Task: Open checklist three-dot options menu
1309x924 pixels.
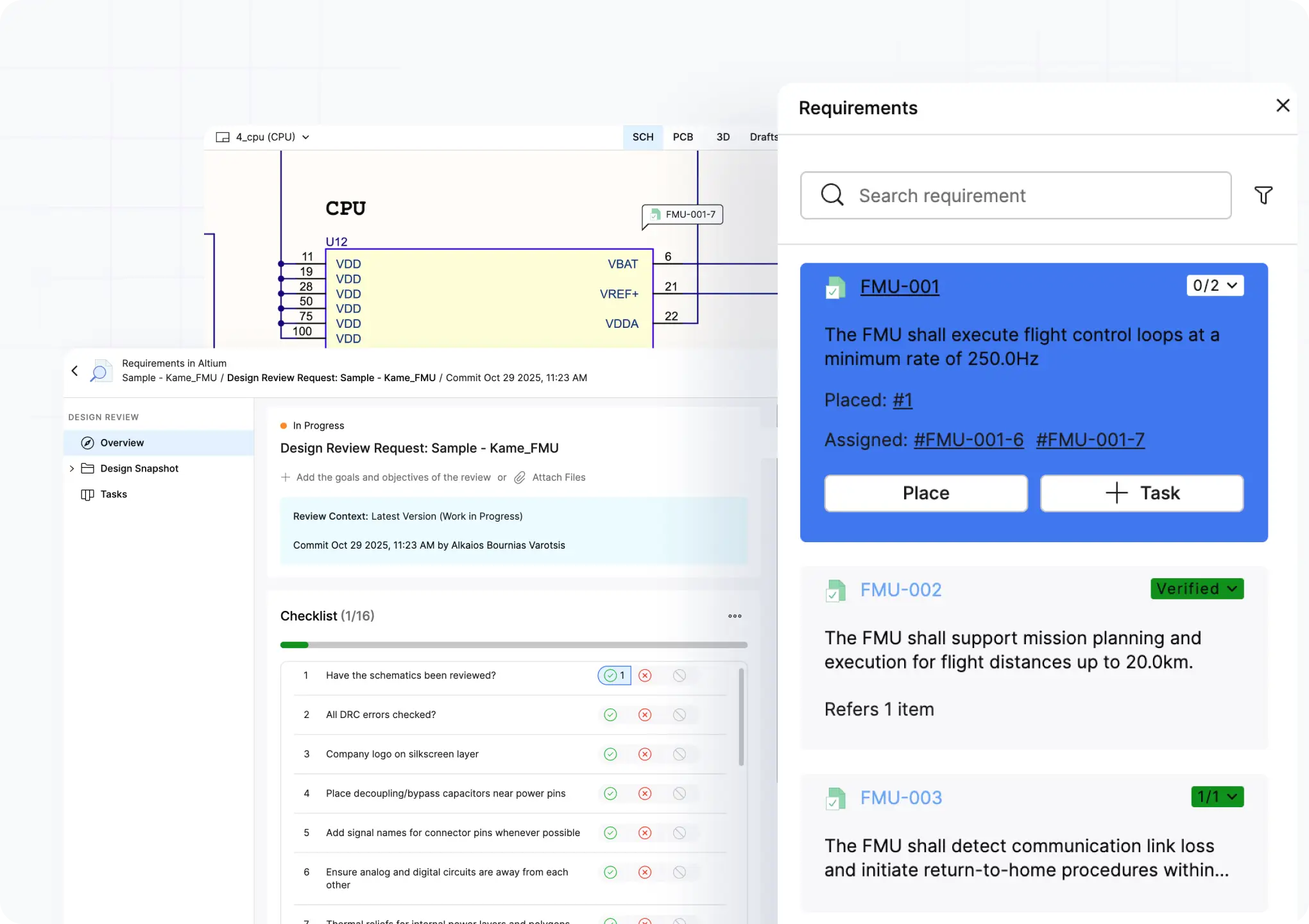Action: 735,616
